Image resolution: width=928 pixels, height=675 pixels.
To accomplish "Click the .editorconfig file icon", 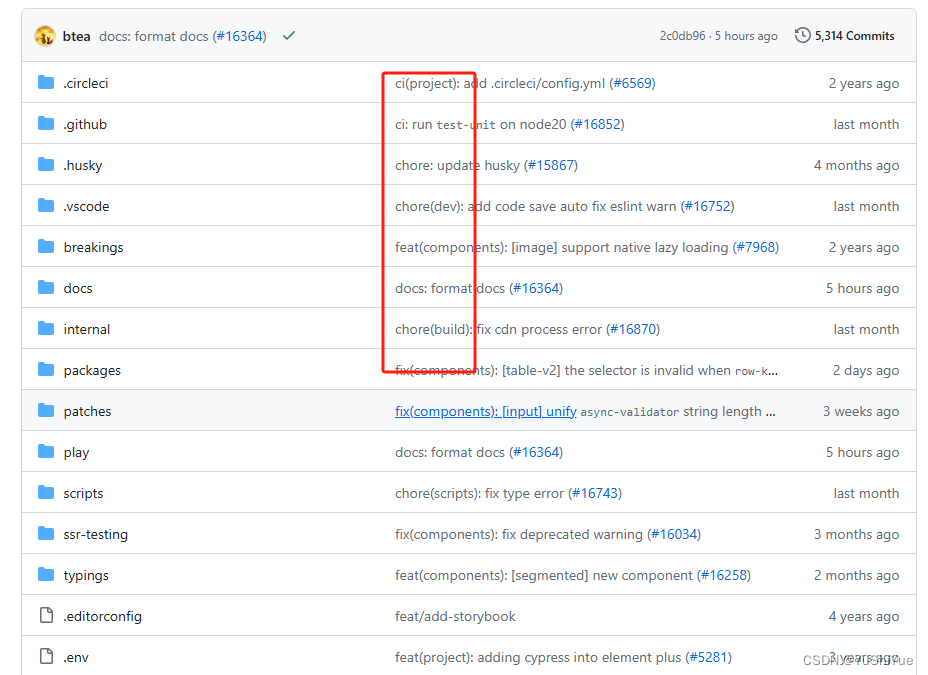I will point(46,616).
